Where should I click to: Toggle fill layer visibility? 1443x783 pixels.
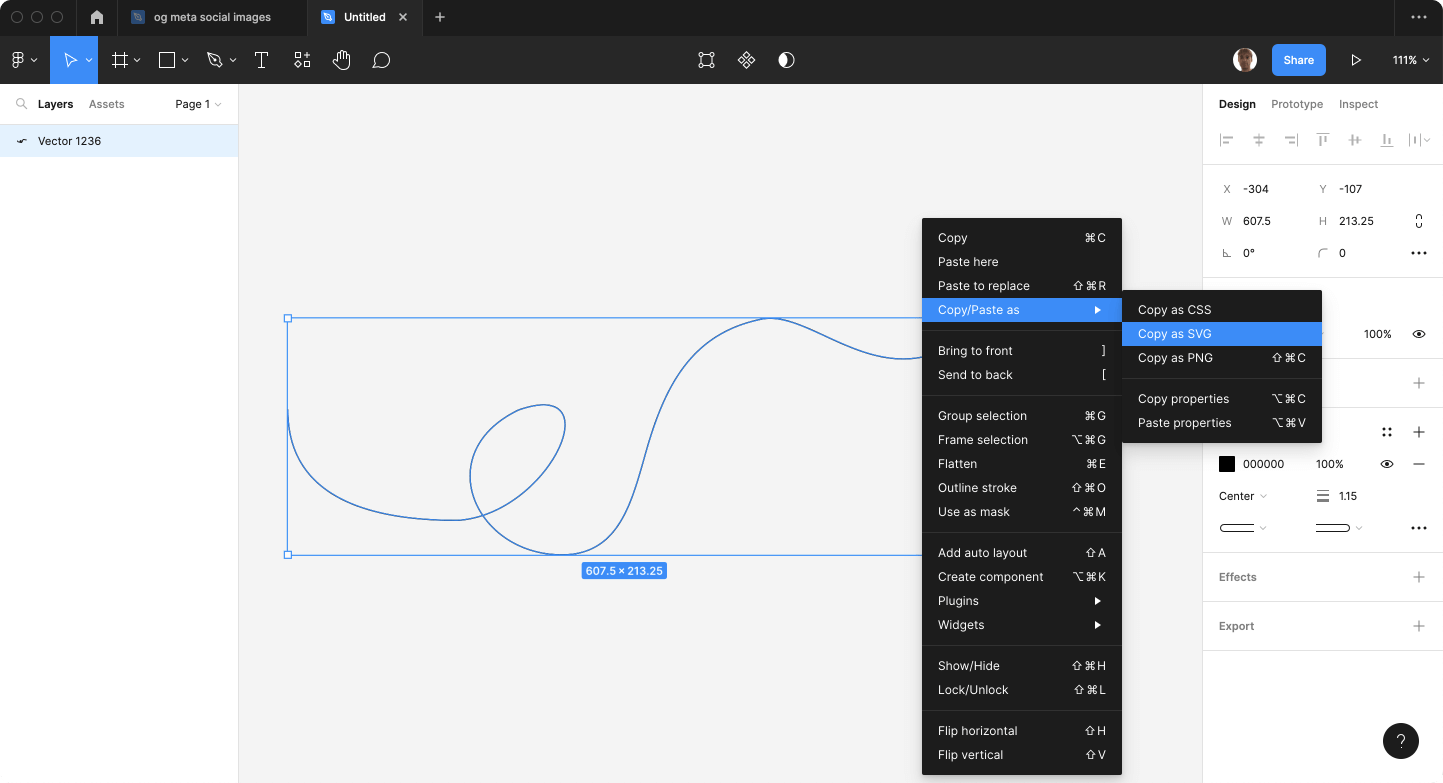pos(1419,334)
